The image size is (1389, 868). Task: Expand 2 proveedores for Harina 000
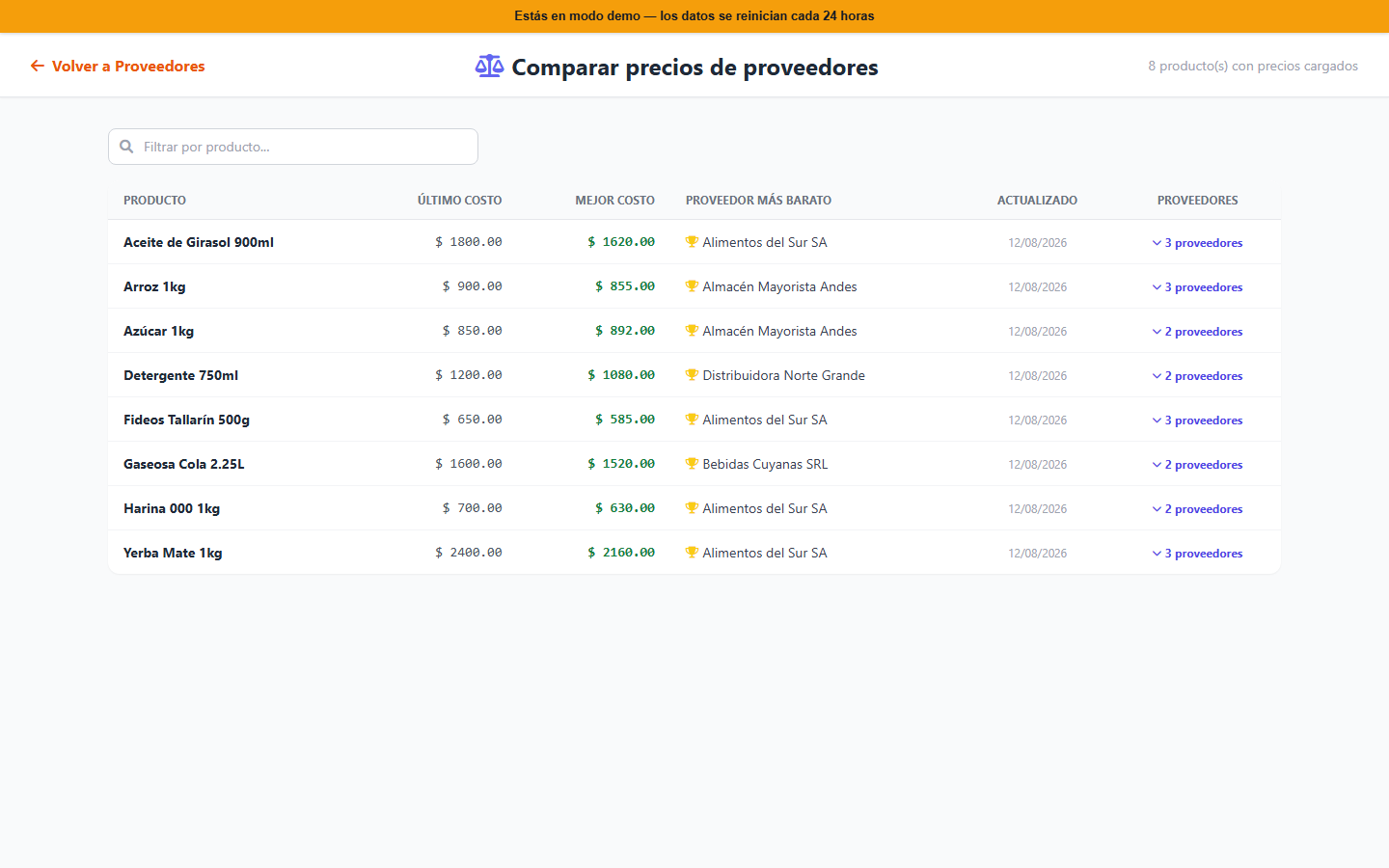click(x=1197, y=509)
